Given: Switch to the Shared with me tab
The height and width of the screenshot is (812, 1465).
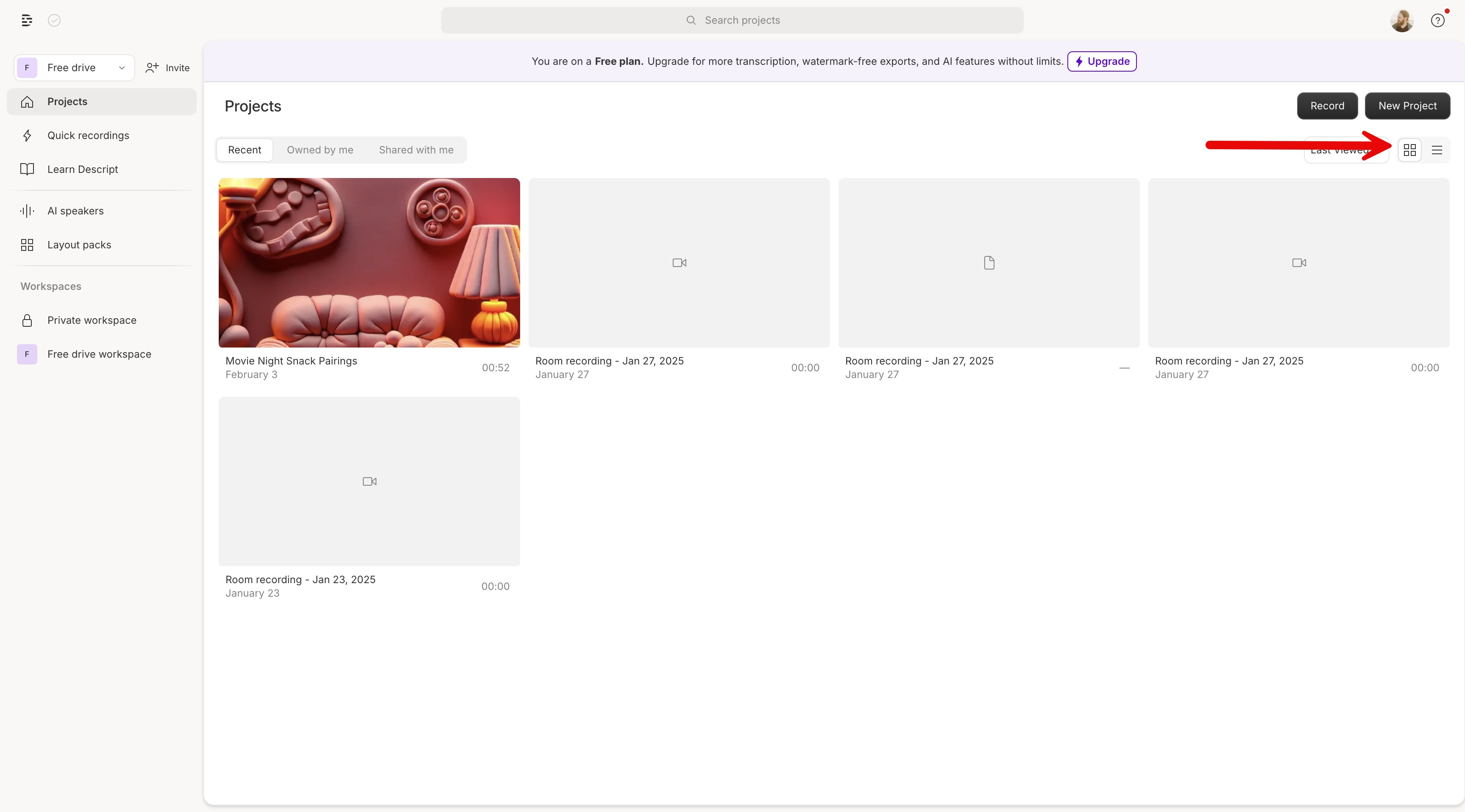Looking at the screenshot, I should [416, 150].
